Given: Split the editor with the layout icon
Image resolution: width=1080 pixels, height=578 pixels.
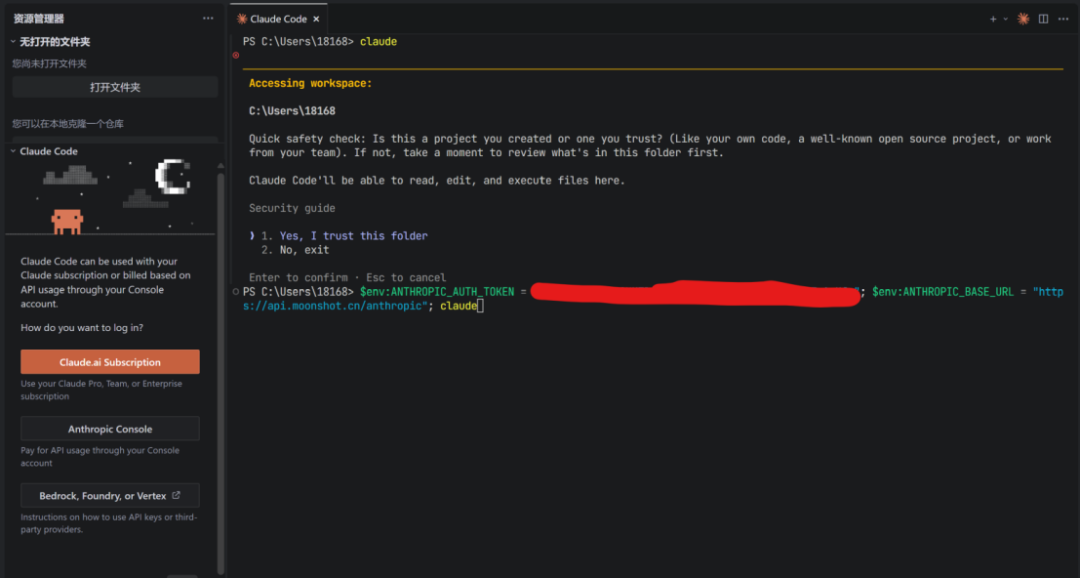Looking at the screenshot, I should (x=1043, y=19).
